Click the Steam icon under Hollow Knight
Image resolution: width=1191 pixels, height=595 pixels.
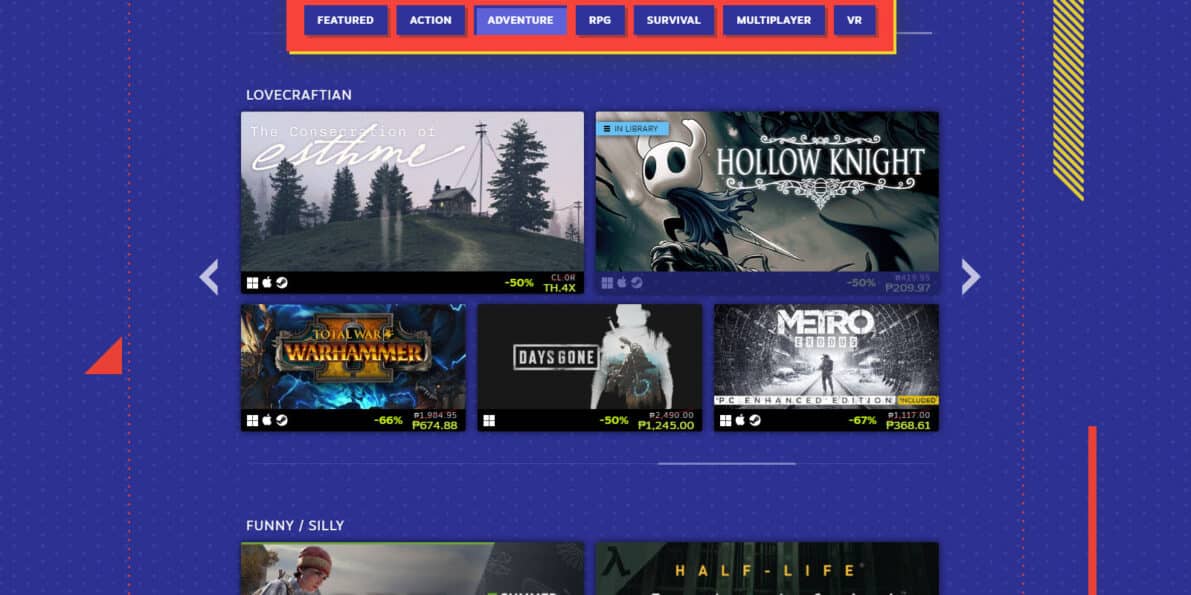point(636,283)
